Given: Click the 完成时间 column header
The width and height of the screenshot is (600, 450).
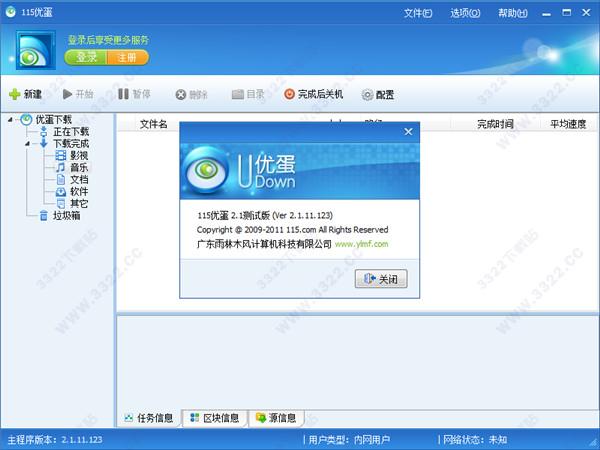Looking at the screenshot, I should (495, 124).
